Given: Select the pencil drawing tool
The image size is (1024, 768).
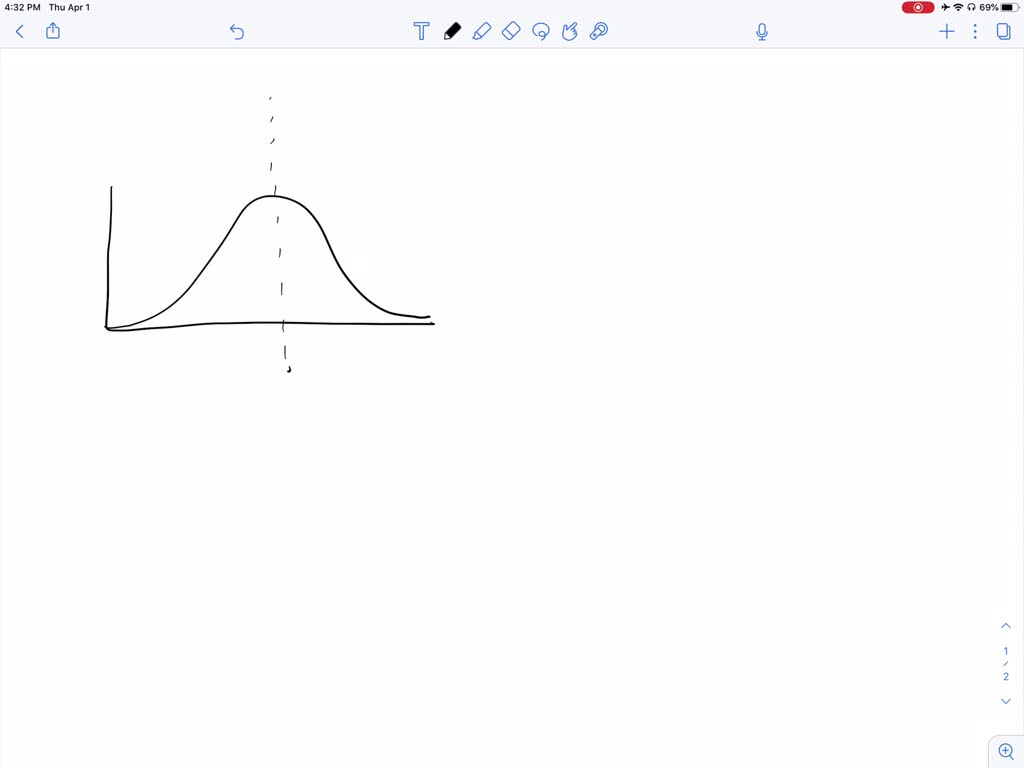Looking at the screenshot, I should [x=452, y=31].
